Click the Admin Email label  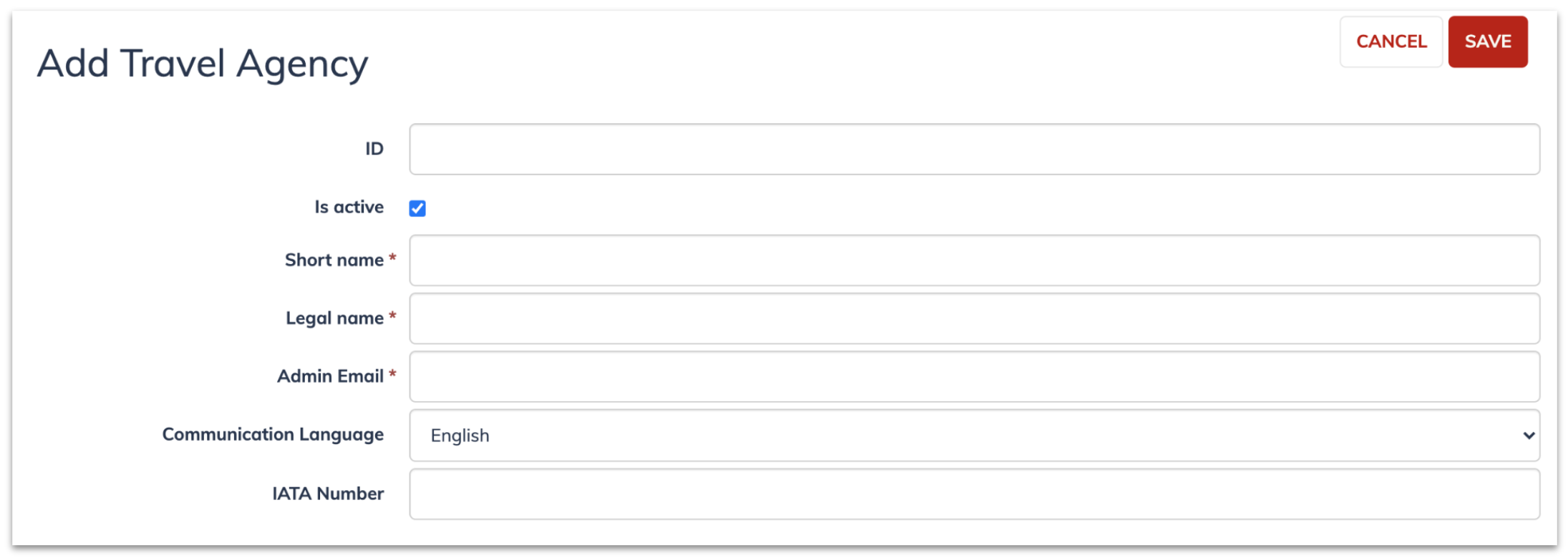tap(330, 376)
